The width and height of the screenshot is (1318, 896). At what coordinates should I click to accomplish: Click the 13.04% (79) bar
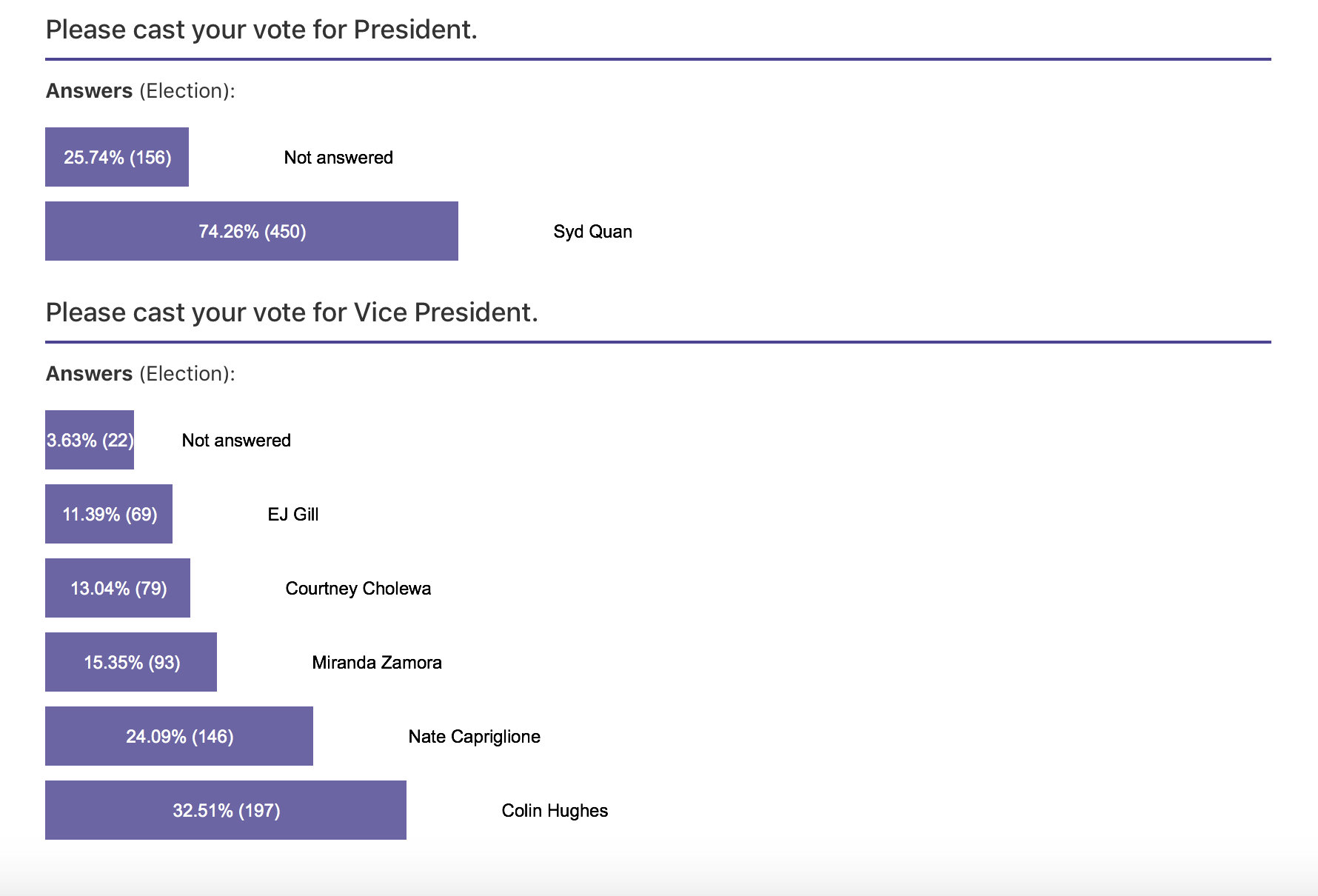[118, 588]
